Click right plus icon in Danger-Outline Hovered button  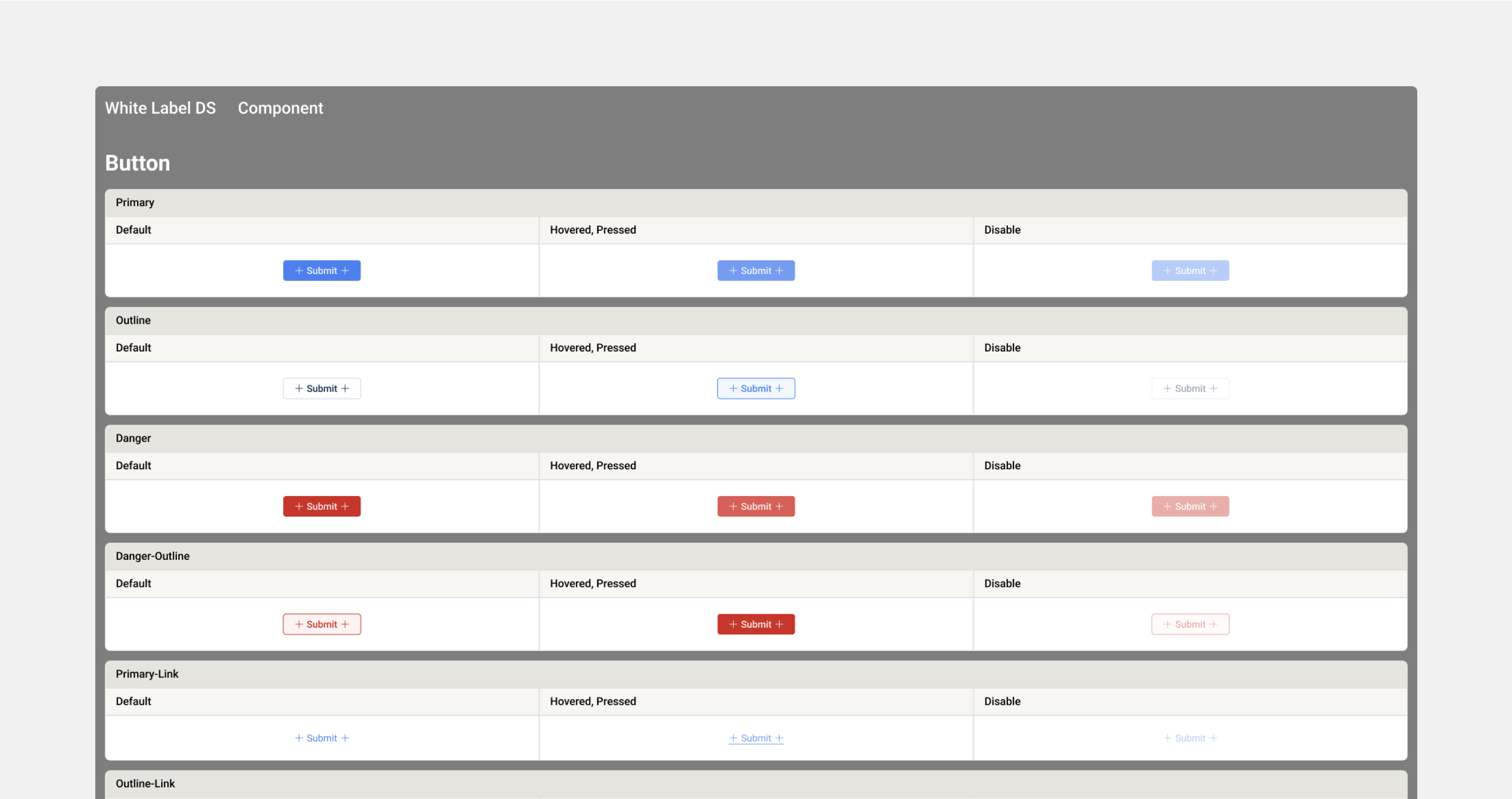[780, 624]
